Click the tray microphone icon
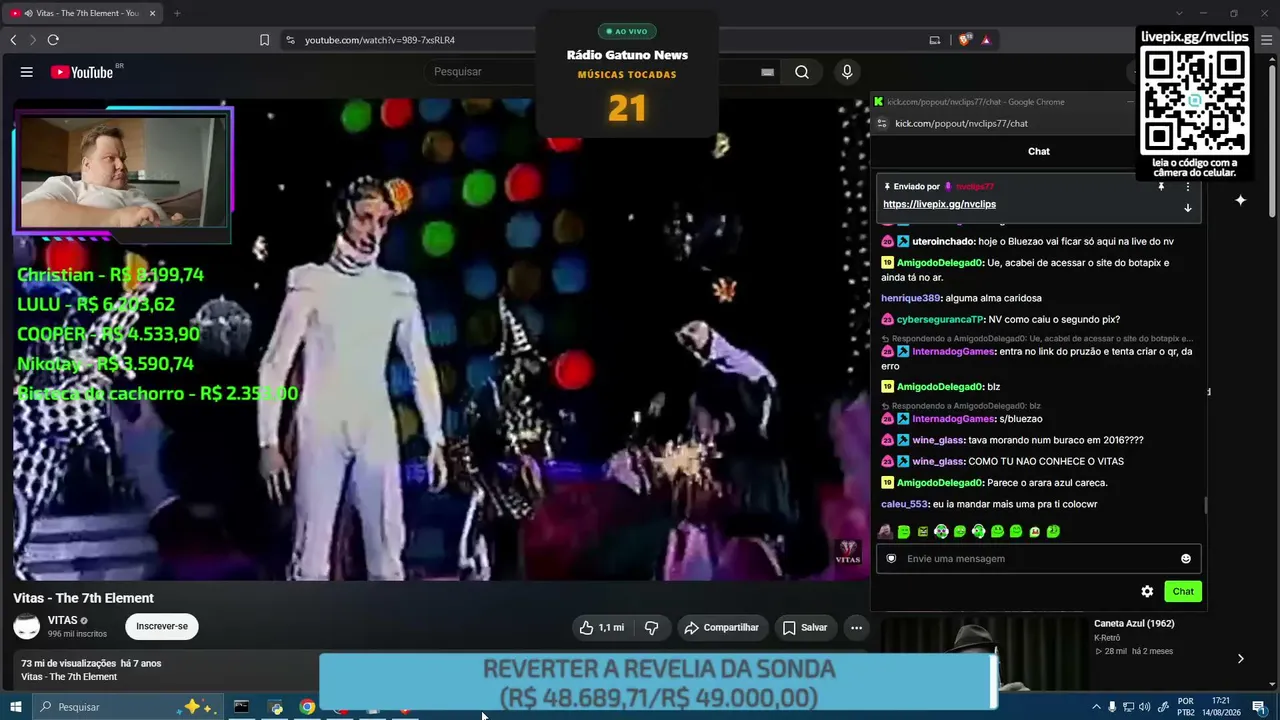This screenshot has width=1280, height=720. point(1112,707)
